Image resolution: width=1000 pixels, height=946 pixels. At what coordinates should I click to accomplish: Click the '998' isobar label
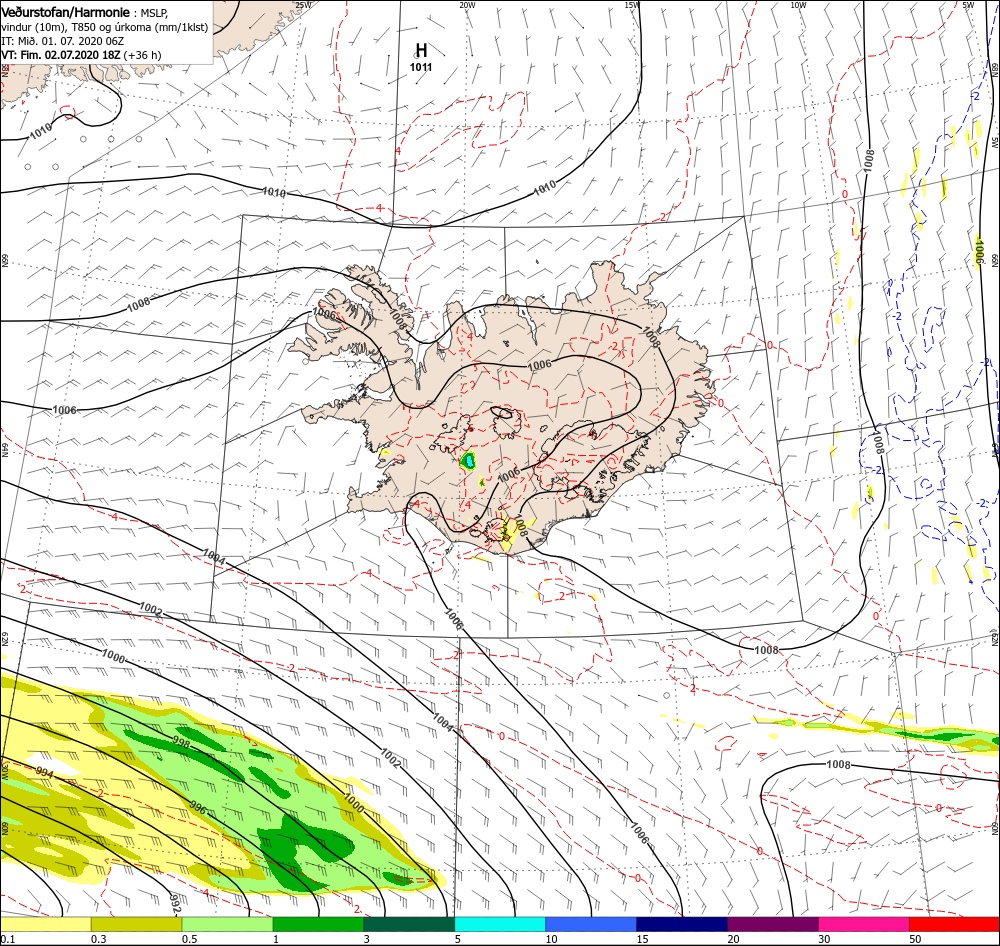pos(181,741)
